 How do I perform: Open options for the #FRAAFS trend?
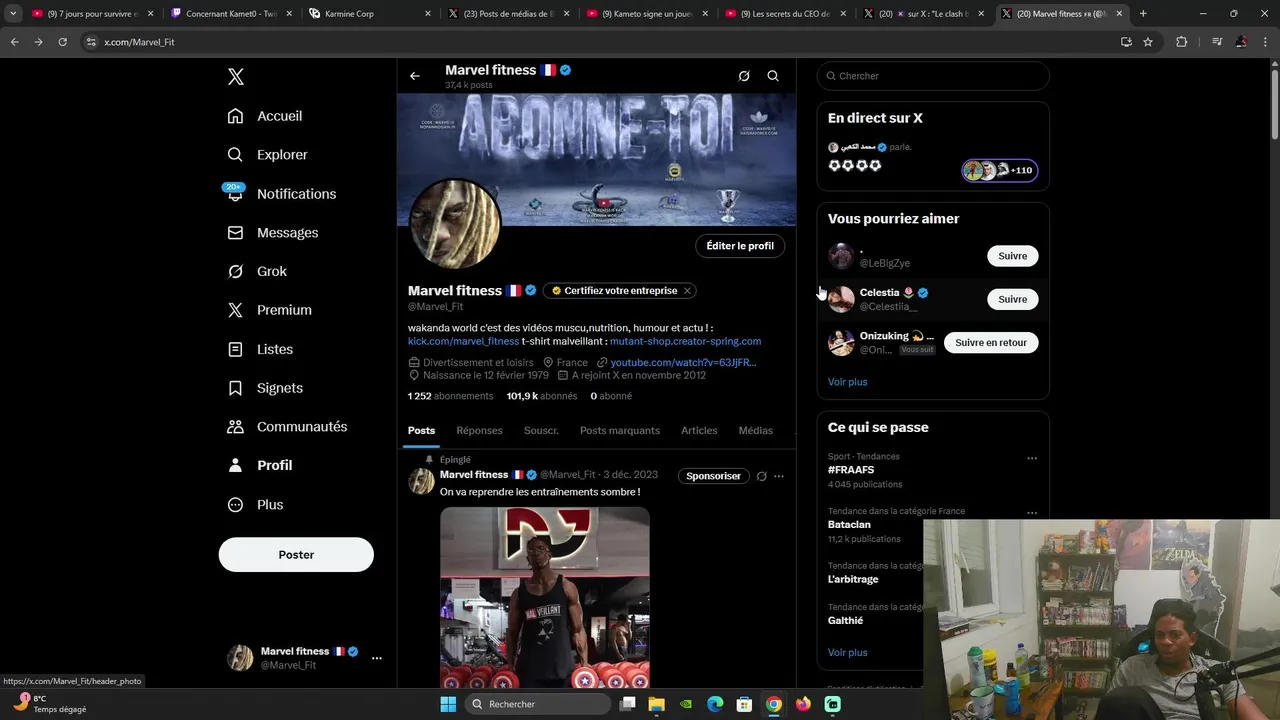tap(1032, 458)
